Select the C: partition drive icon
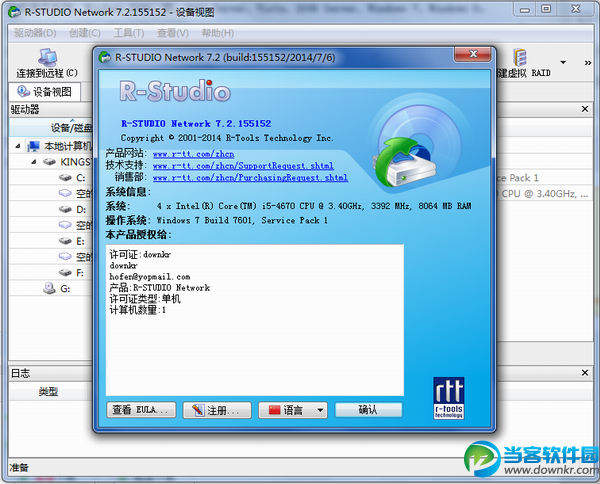 pyautogui.click(x=65, y=178)
